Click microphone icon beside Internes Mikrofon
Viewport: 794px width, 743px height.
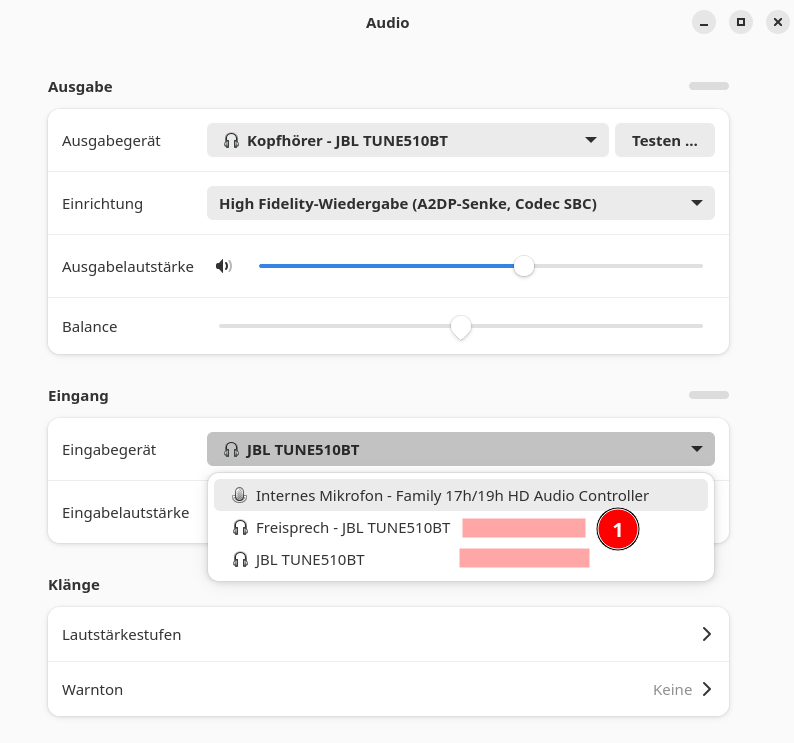240,495
